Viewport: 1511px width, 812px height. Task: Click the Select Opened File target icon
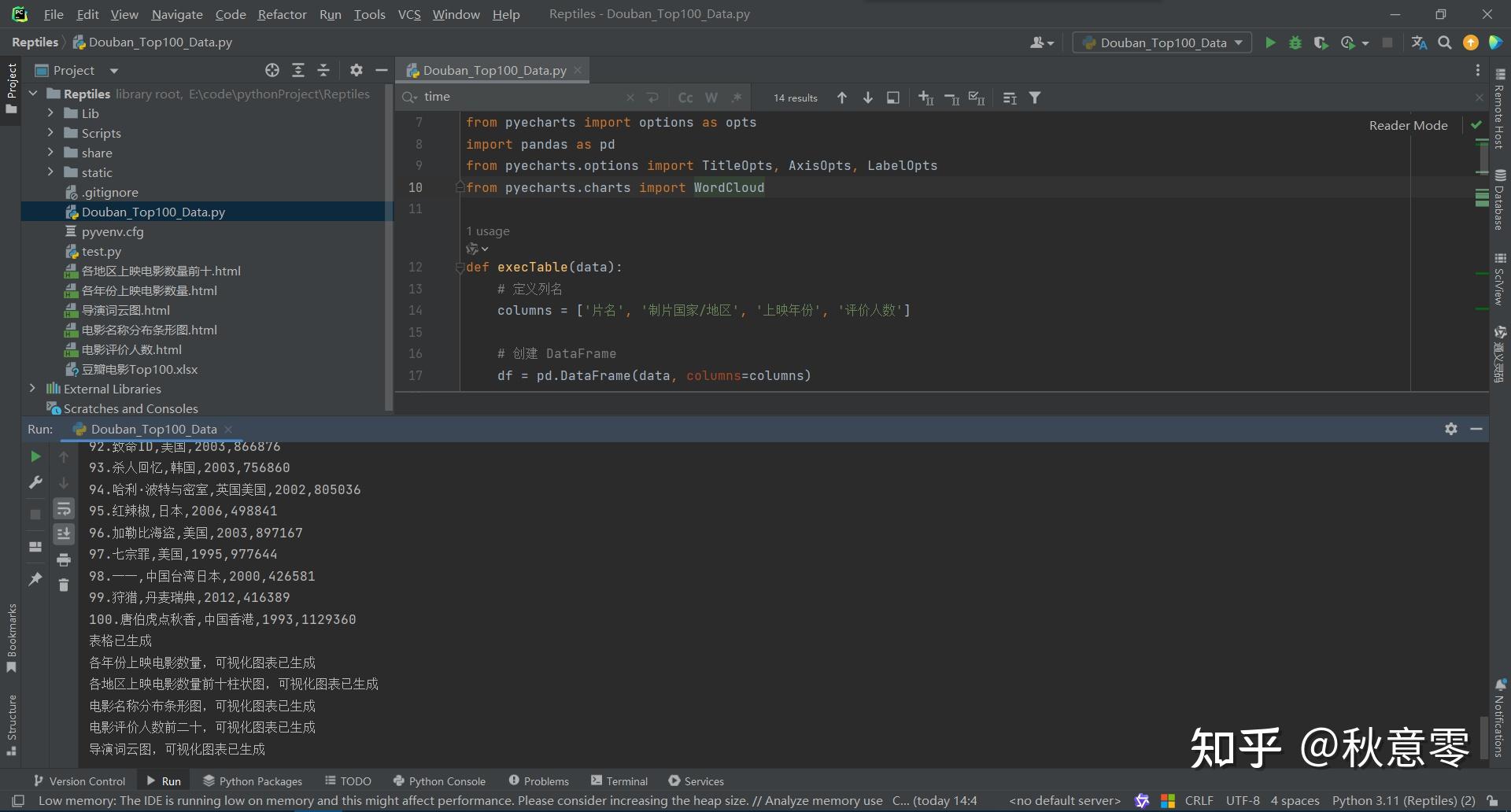(272, 71)
